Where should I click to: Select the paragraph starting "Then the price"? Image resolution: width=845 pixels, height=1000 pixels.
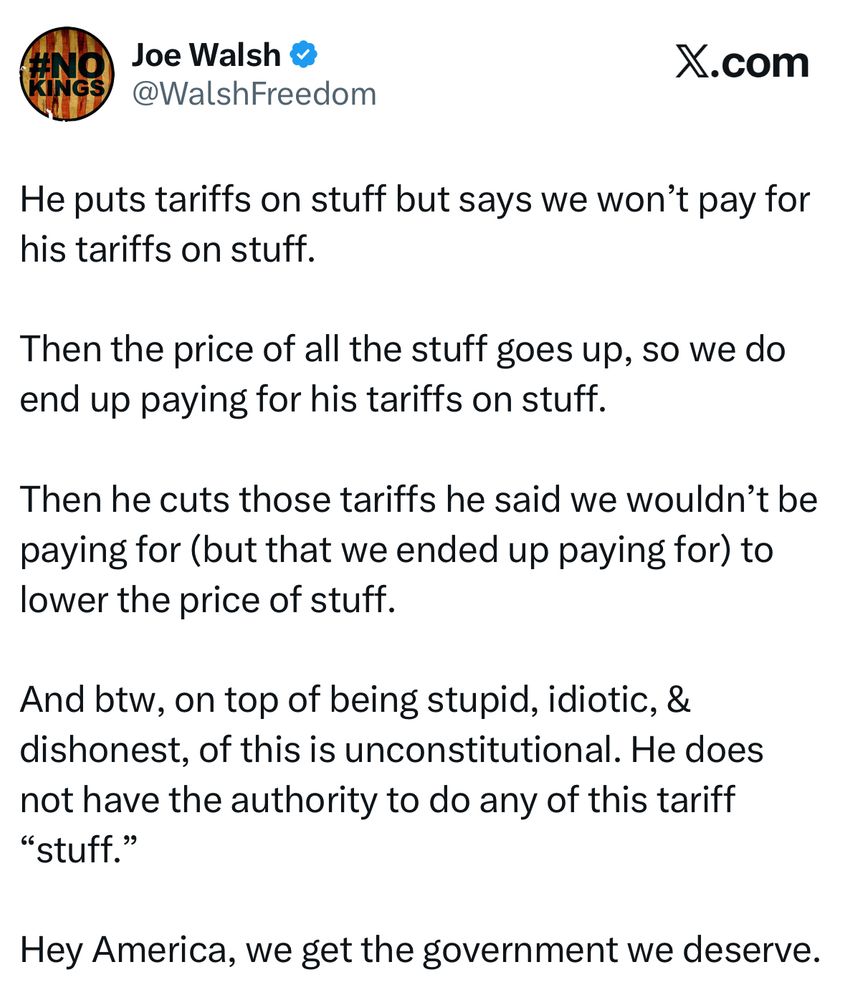402,375
